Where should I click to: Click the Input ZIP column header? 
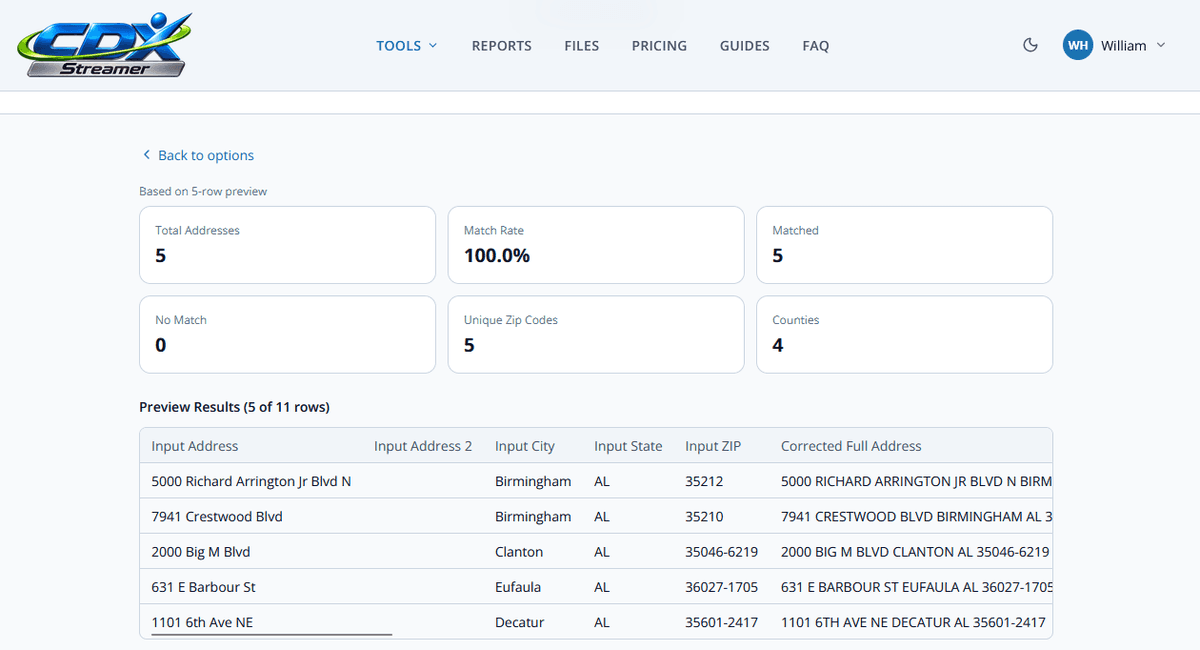point(713,446)
